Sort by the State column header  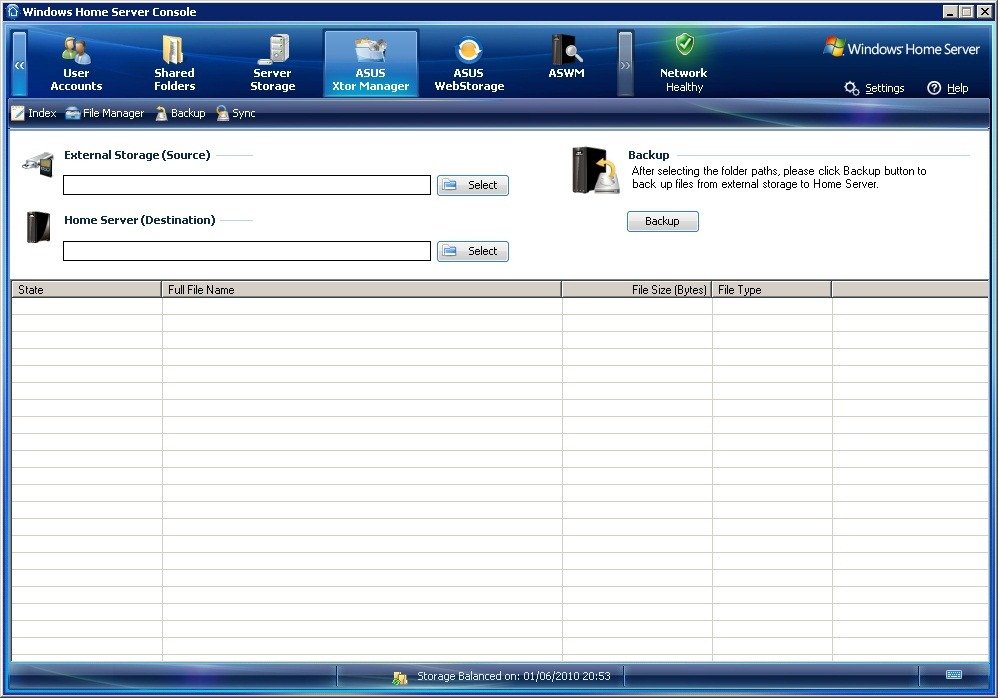pos(87,290)
